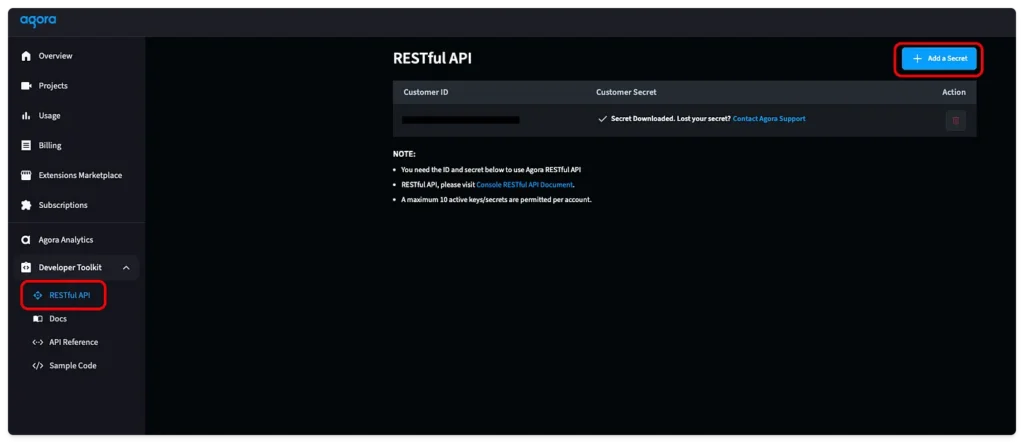
Task: Click the Extensions Marketplace store icon
Action: [x=26, y=175]
